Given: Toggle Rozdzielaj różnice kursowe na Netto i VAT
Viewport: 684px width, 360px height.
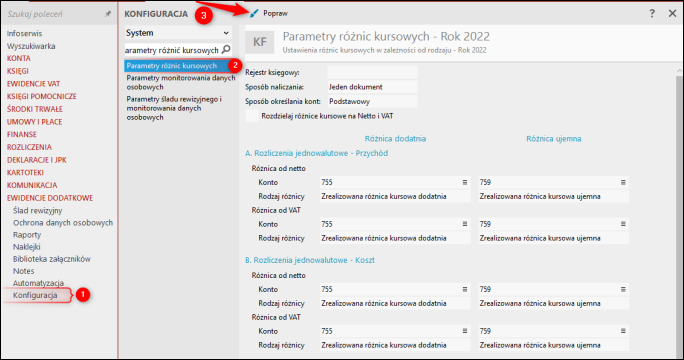Looking at the screenshot, I should (252, 116).
